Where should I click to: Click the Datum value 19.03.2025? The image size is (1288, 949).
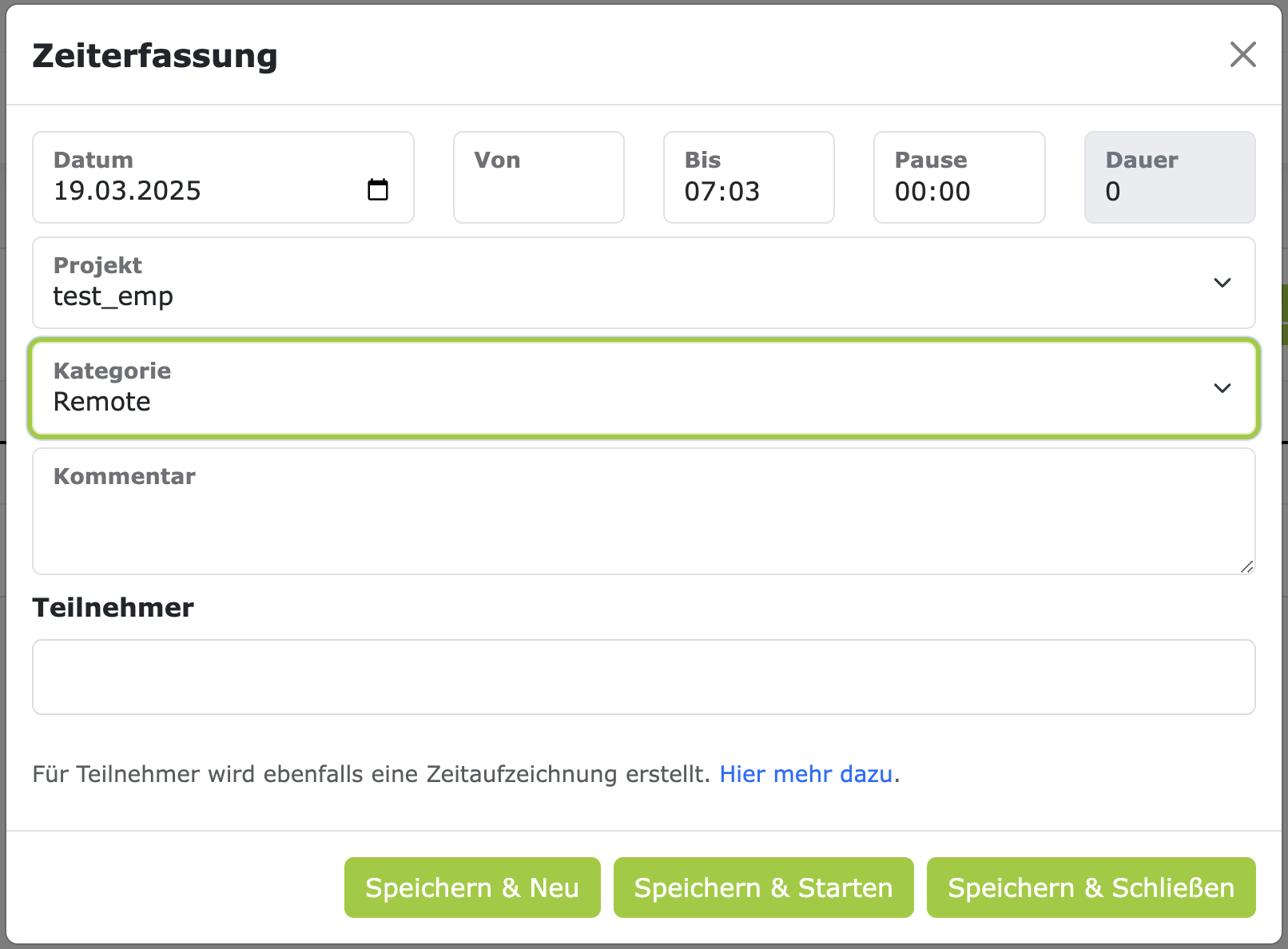coord(127,192)
